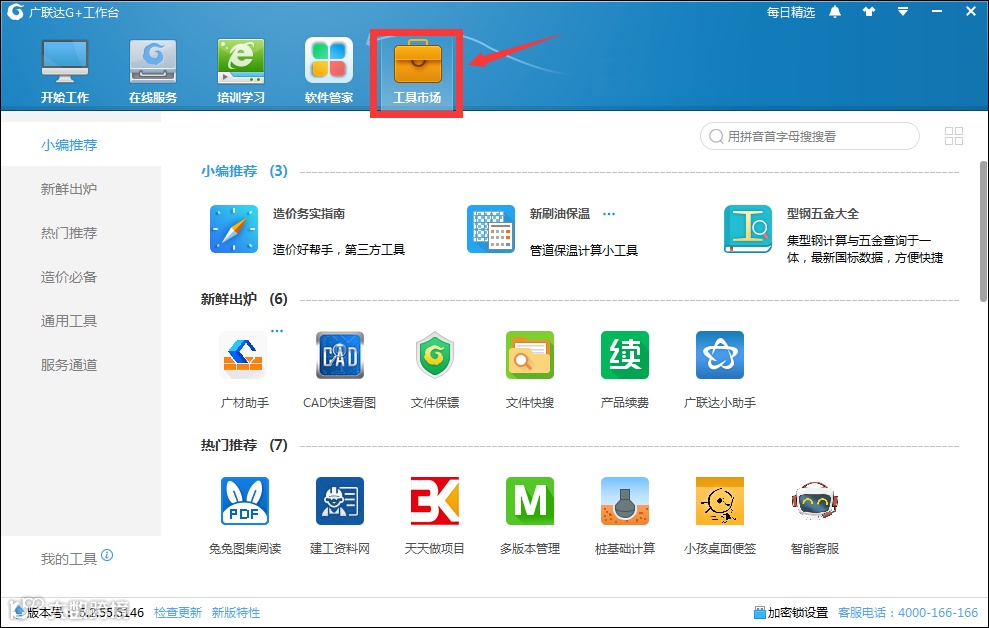Click the notification bell icon
Screen dimensions: 989x628
(x=835, y=12)
